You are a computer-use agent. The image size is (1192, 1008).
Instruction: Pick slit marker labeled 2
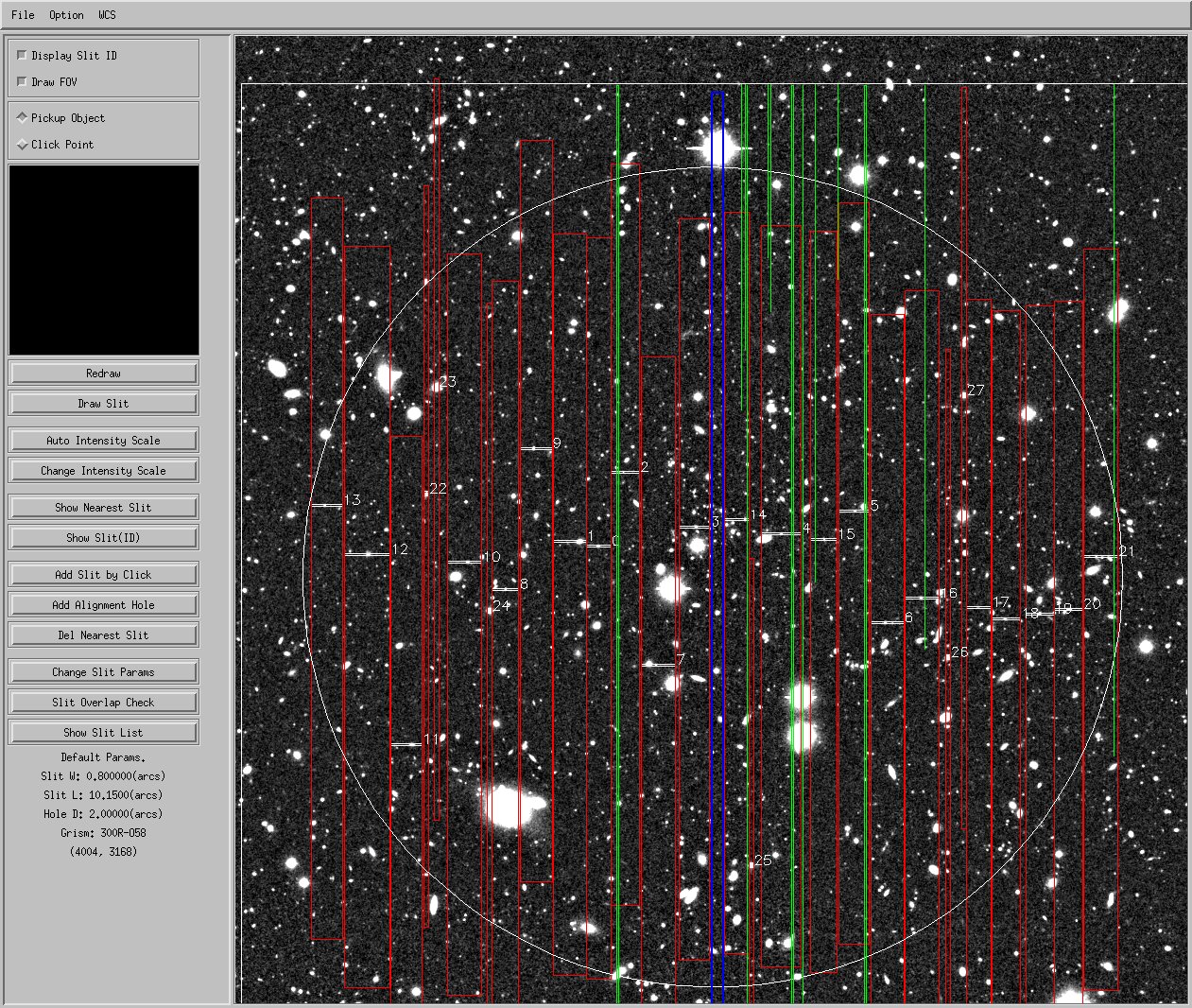[x=625, y=471]
